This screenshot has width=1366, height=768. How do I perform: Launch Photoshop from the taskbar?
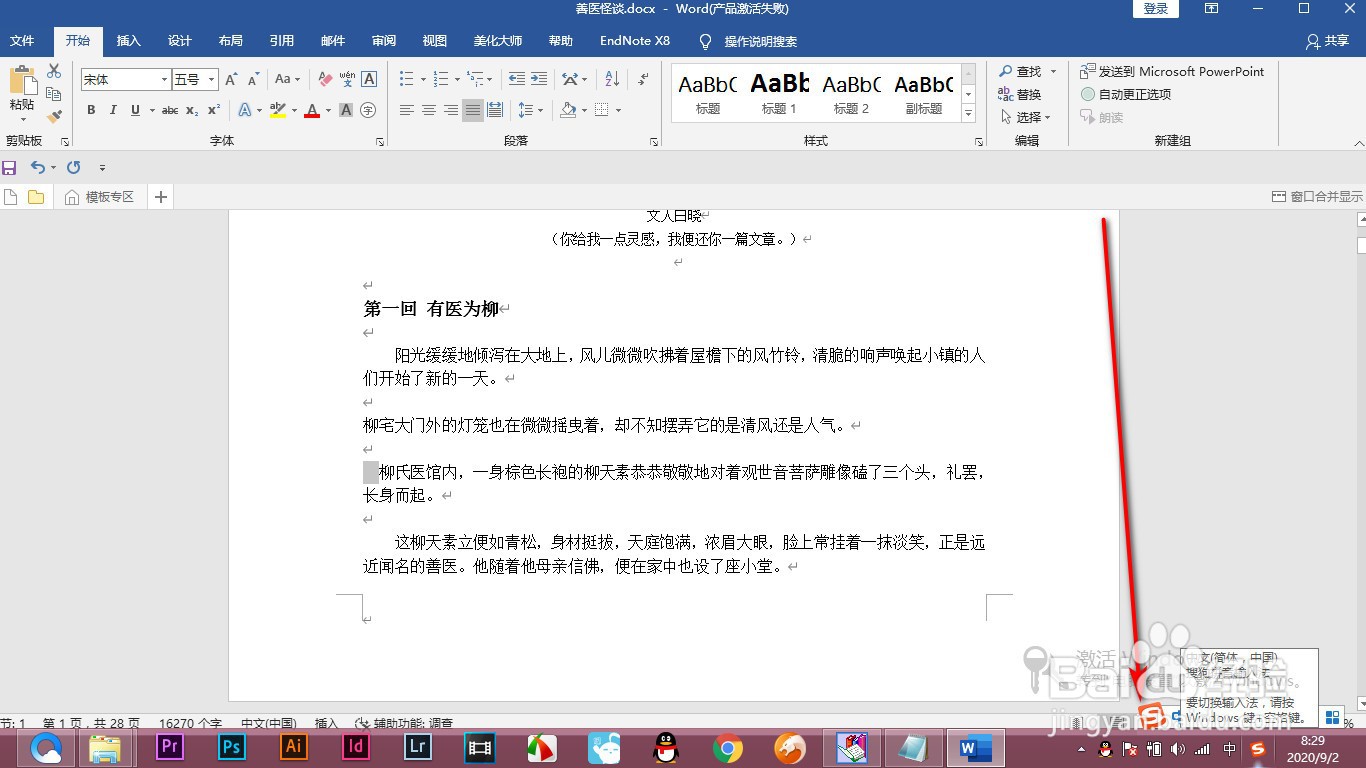(231, 747)
